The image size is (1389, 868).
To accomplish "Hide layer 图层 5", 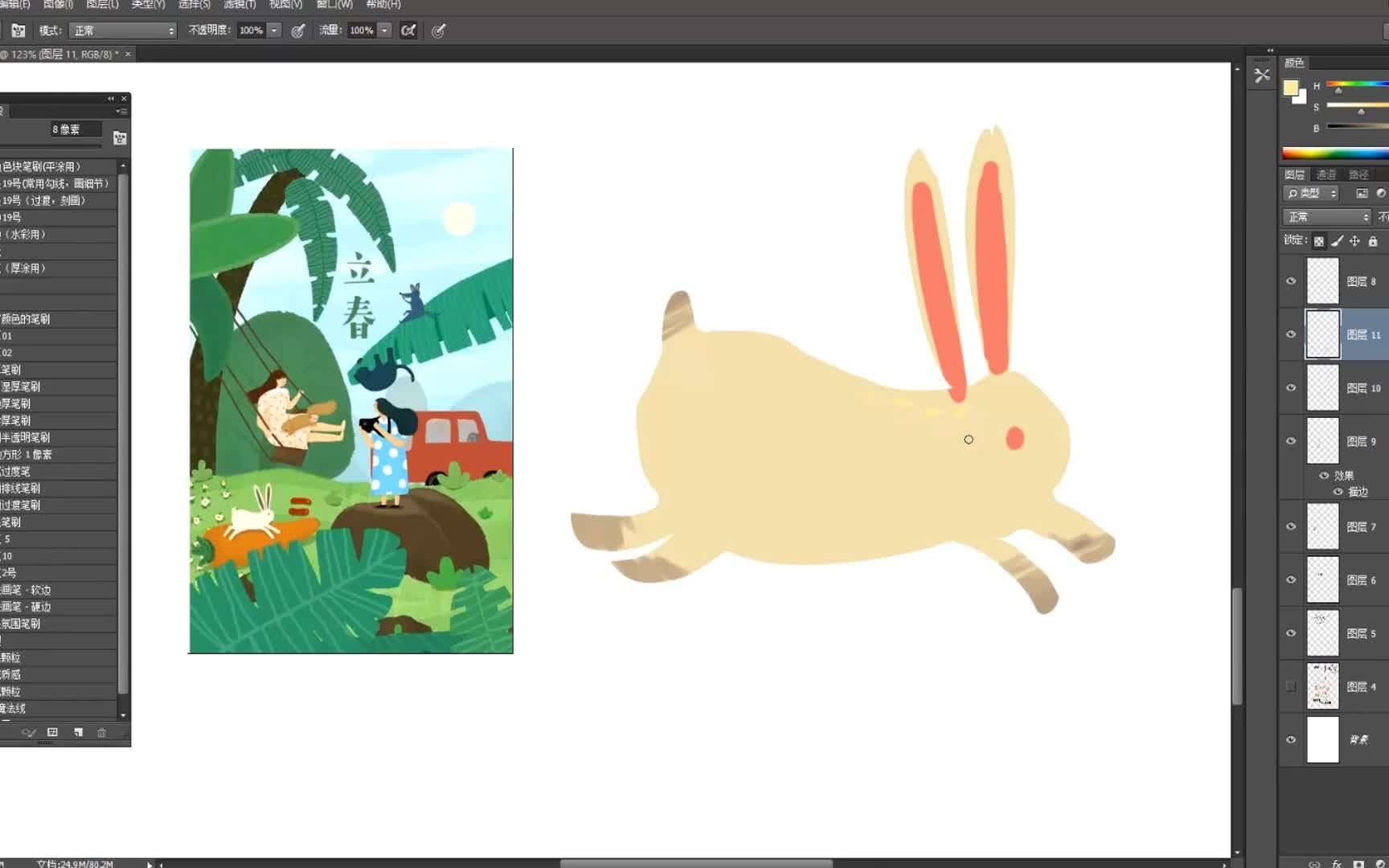I will (1291, 633).
